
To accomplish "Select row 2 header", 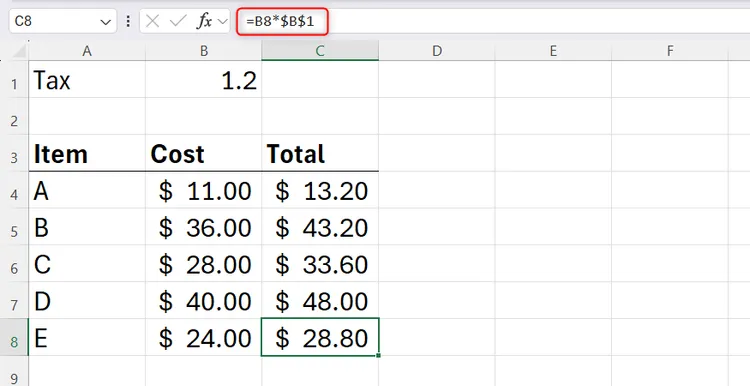I will point(14,116).
